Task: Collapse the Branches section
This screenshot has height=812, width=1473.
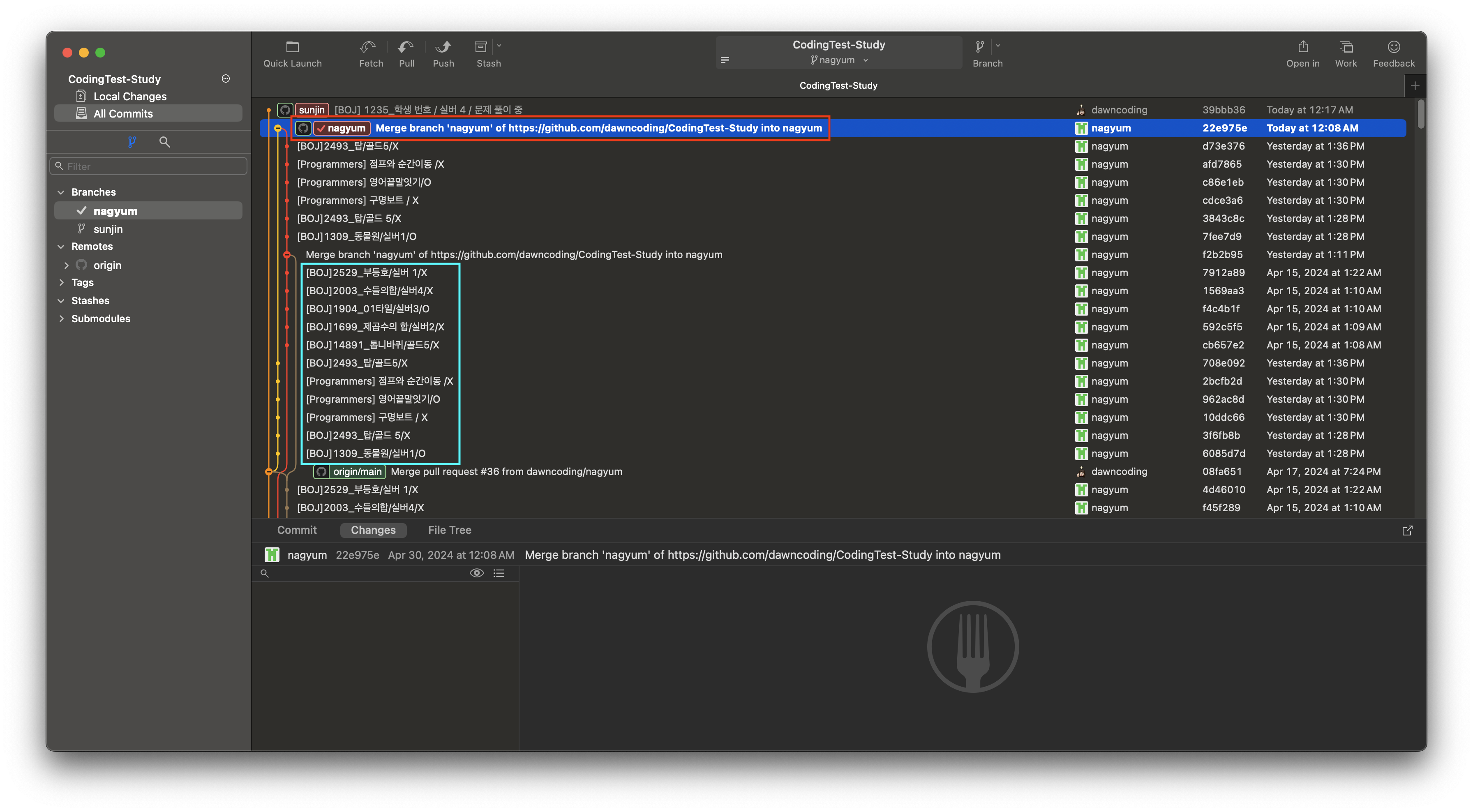Action: tap(61, 192)
